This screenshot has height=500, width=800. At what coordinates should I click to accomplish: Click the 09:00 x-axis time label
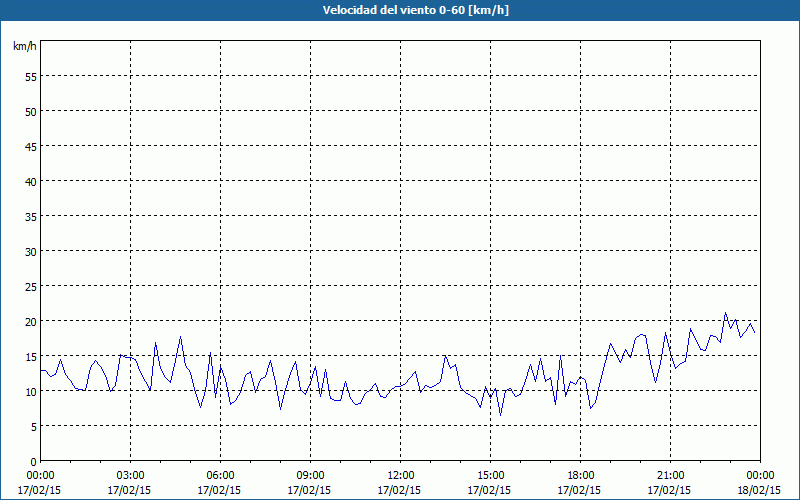pyautogui.click(x=311, y=475)
